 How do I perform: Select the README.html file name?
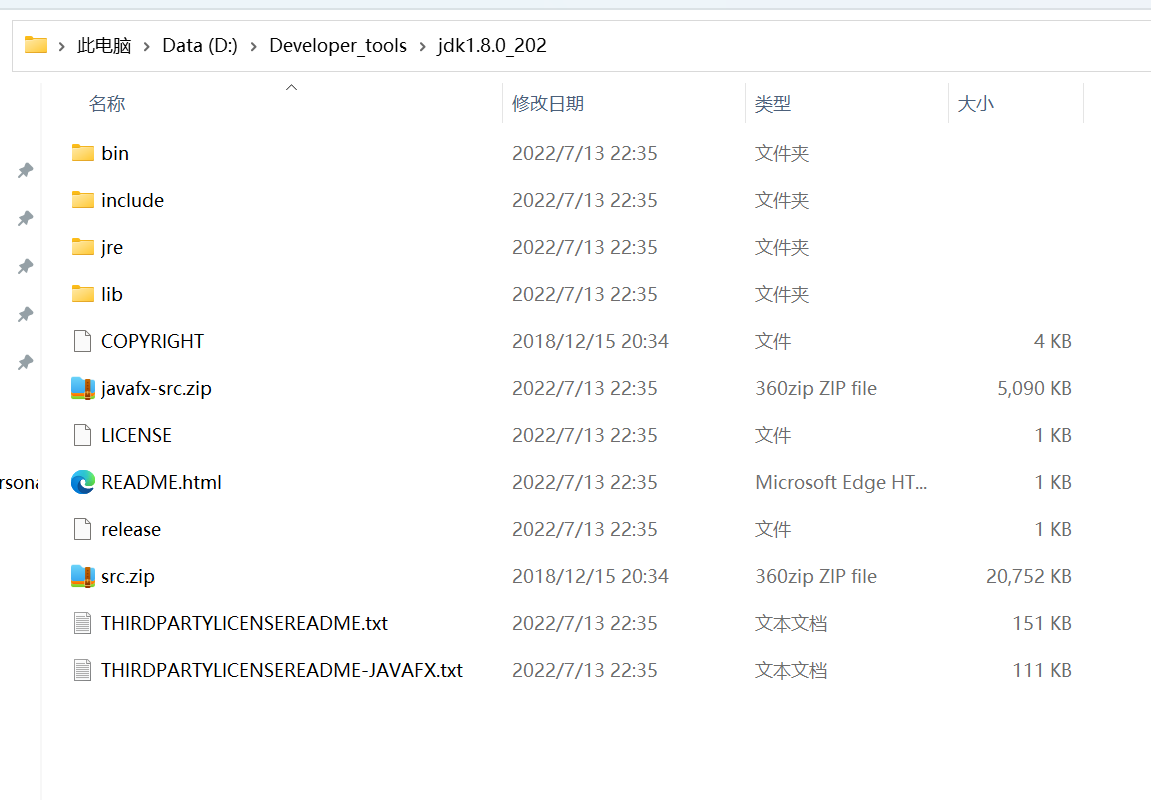click(x=161, y=482)
